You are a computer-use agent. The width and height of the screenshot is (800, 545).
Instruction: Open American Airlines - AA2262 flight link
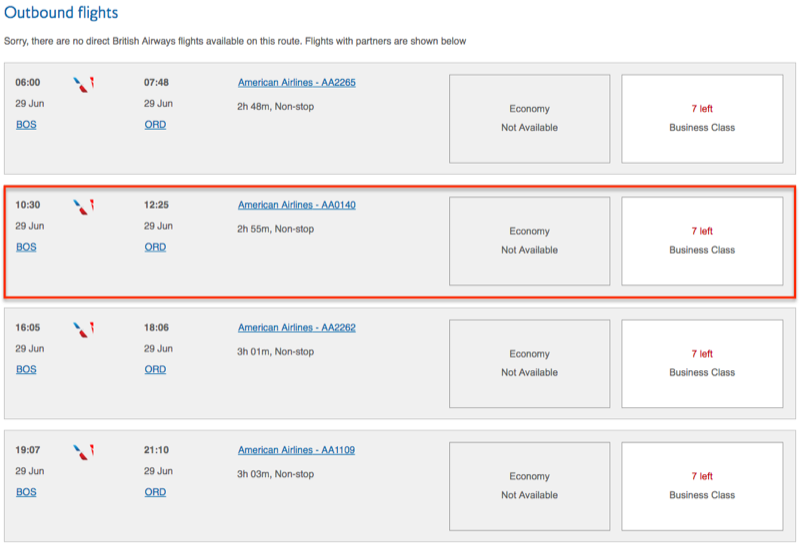coord(296,328)
